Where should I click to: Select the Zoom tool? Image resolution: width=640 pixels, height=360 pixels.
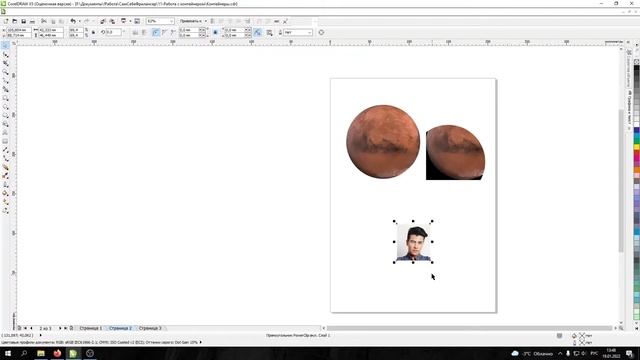pyautogui.click(x=5, y=72)
